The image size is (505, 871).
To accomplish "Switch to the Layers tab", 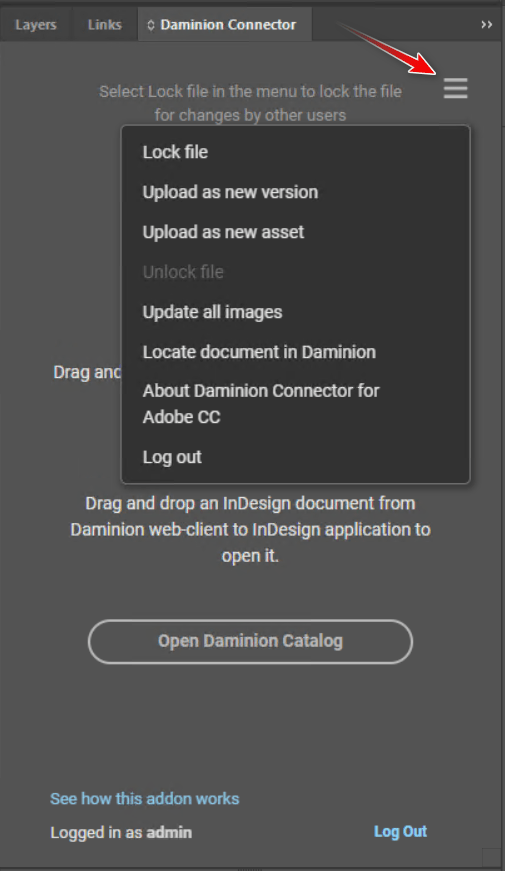I will click(36, 25).
